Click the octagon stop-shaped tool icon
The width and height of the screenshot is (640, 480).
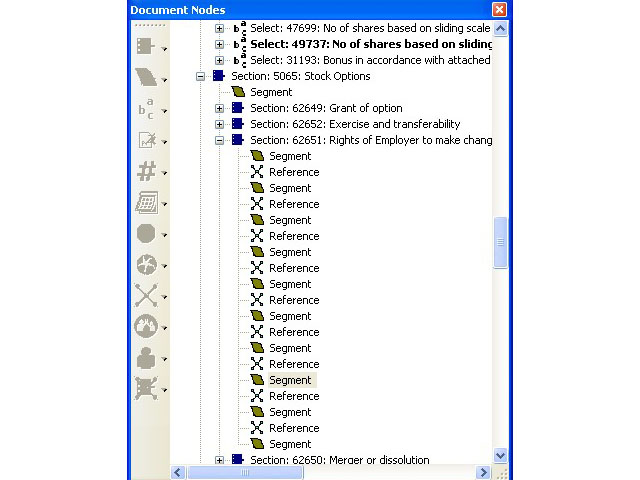point(146,233)
